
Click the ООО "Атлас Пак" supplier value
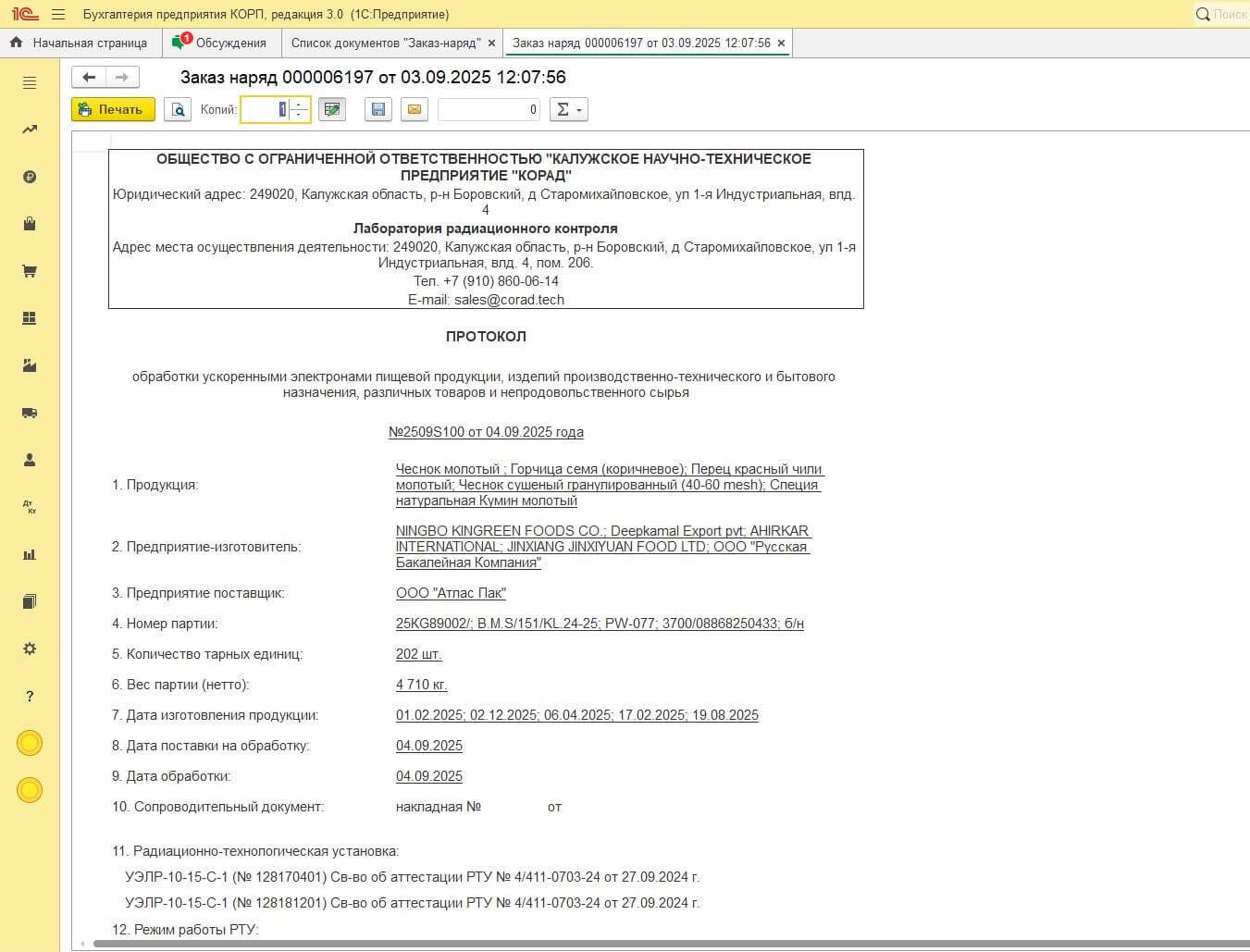(x=451, y=593)
